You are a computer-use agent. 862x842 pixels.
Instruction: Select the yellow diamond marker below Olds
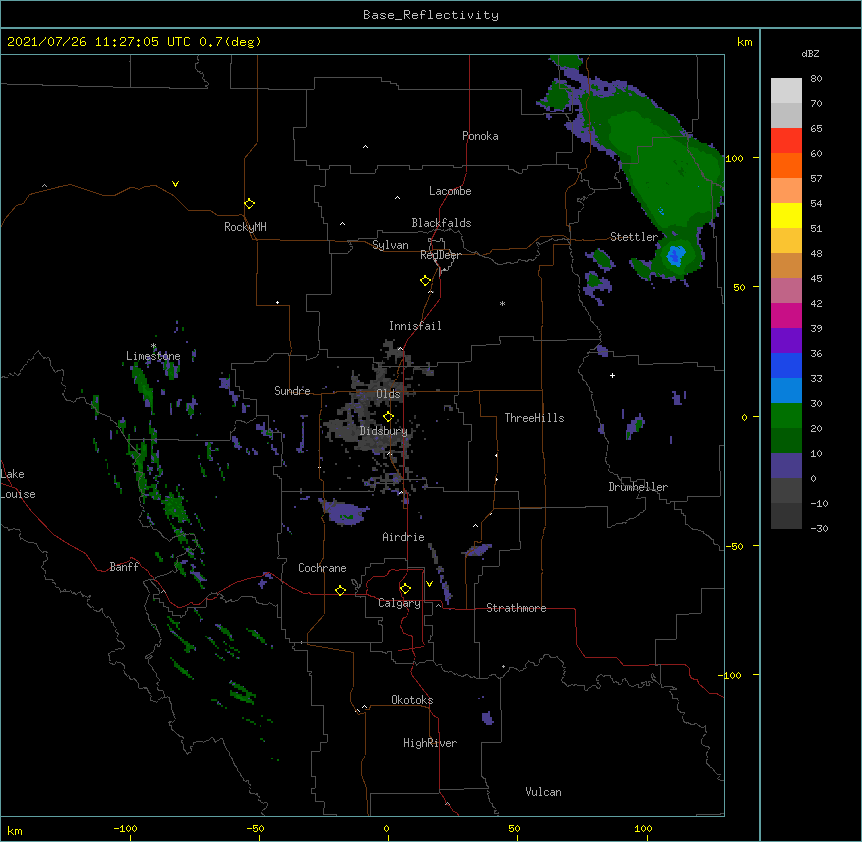tap(388, 416)
